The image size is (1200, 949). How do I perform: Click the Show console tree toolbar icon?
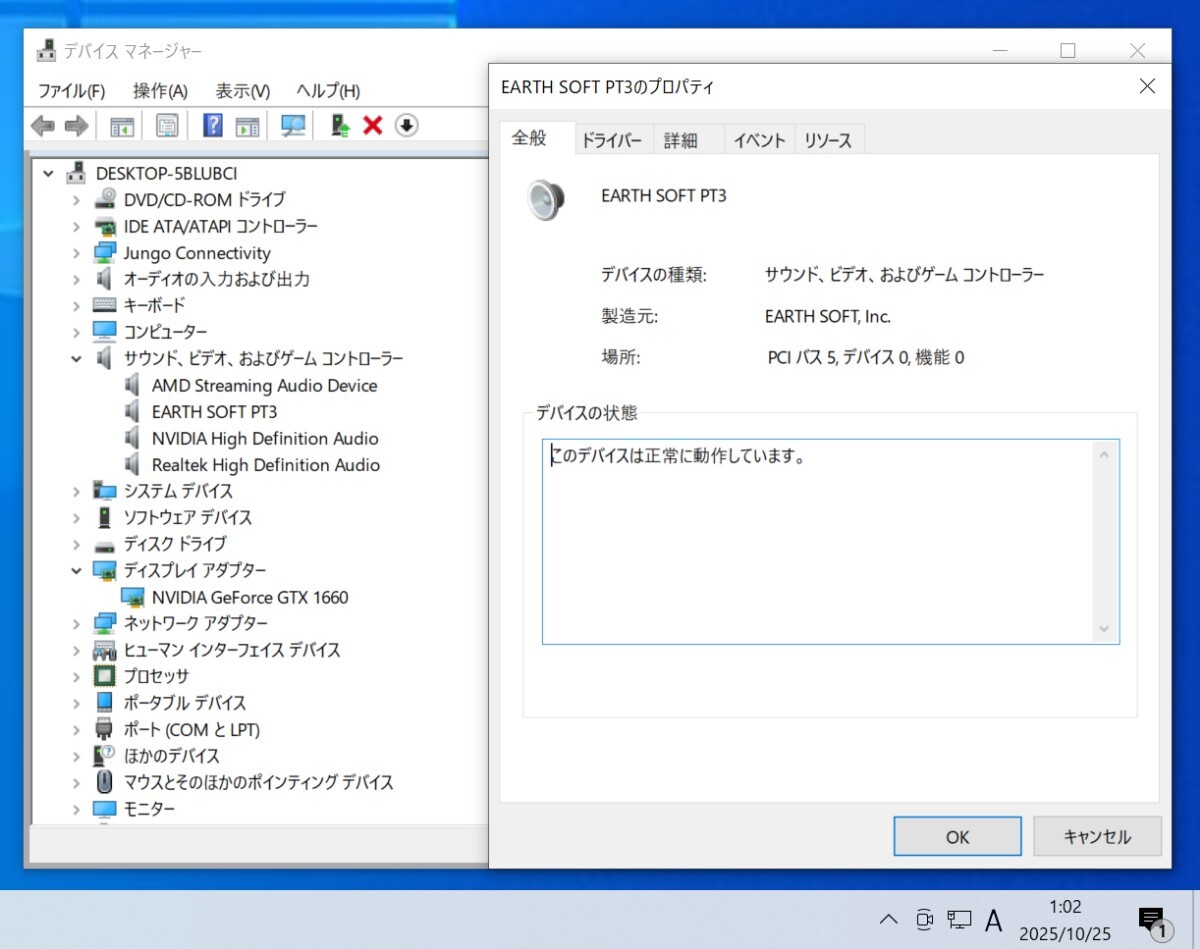121,125
